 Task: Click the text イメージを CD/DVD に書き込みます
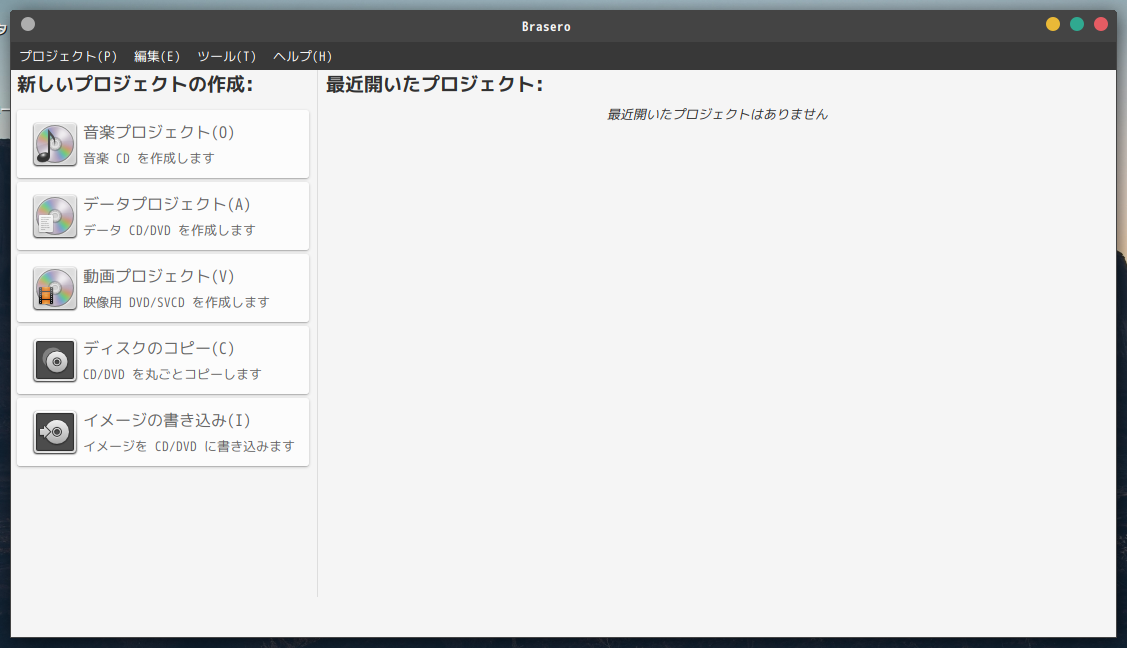[x=189, y=446]
